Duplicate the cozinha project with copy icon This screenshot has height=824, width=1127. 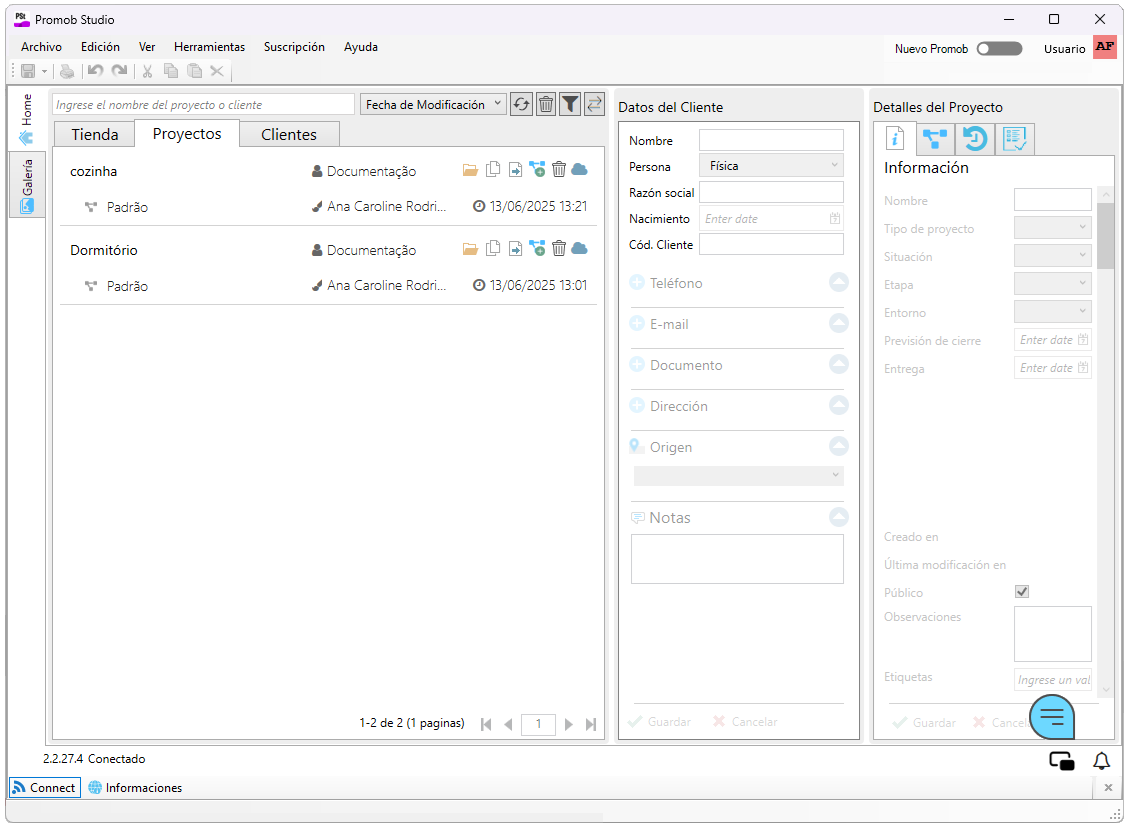pyautogui.click(x=493, y=170)
